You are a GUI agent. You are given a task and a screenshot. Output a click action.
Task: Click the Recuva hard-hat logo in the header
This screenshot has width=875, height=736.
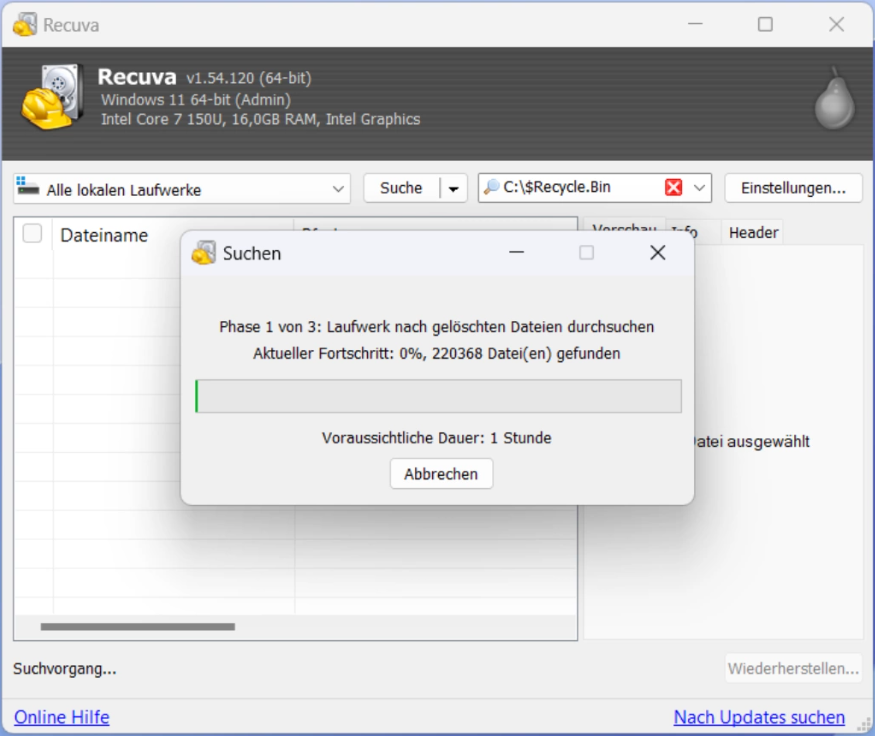click(53, 97)
